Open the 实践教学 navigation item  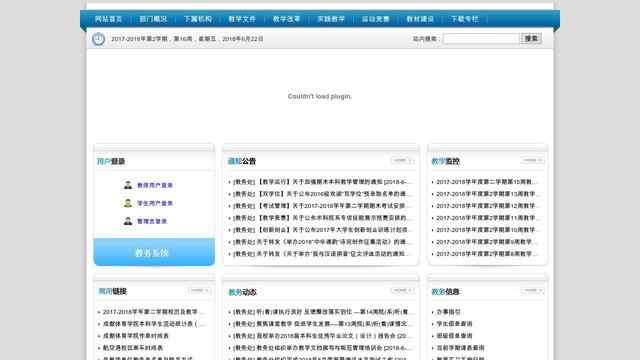[x=331, y=19]
